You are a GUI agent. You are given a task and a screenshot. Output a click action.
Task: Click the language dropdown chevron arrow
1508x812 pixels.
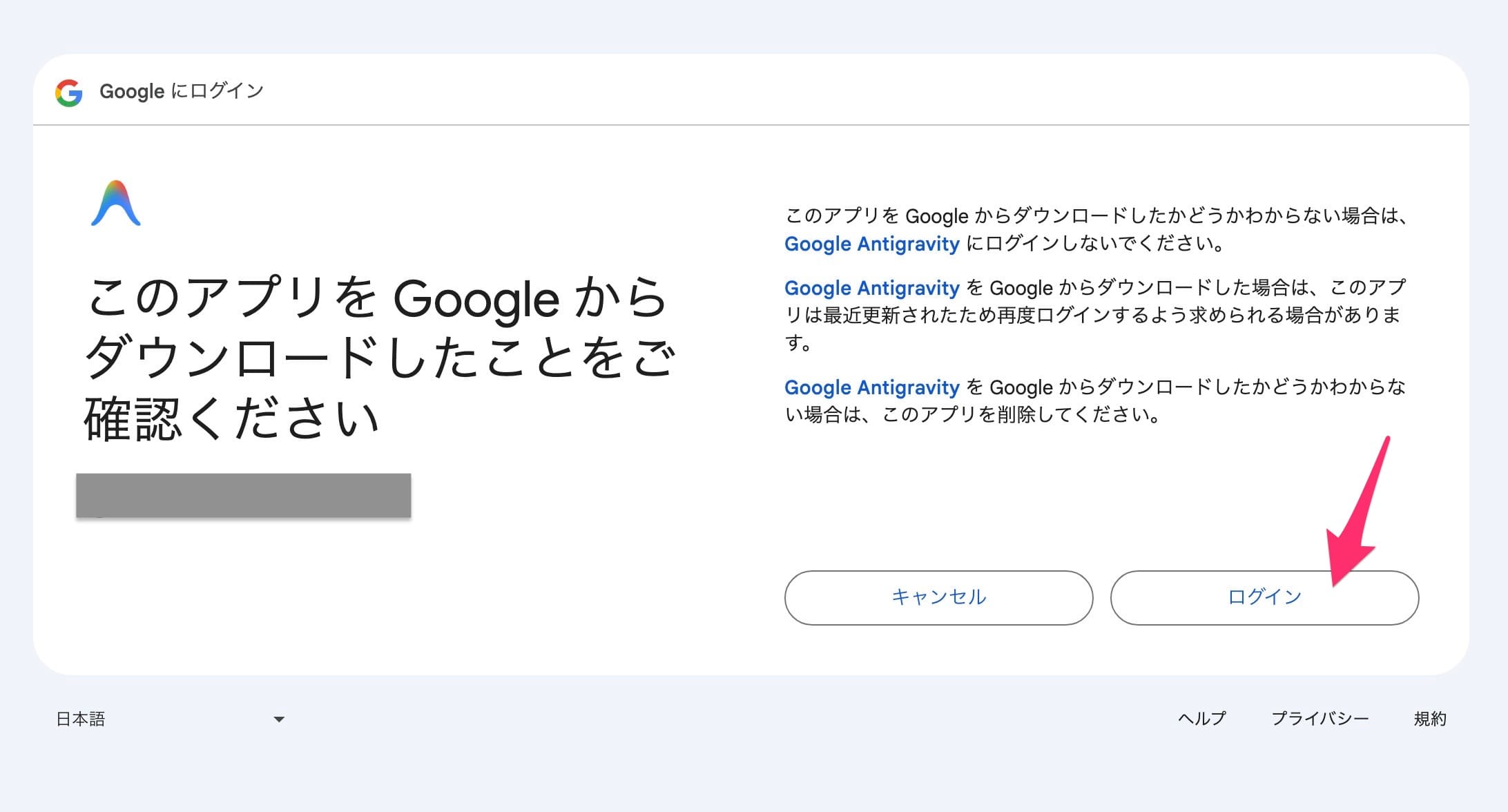[x=279, y=719]
